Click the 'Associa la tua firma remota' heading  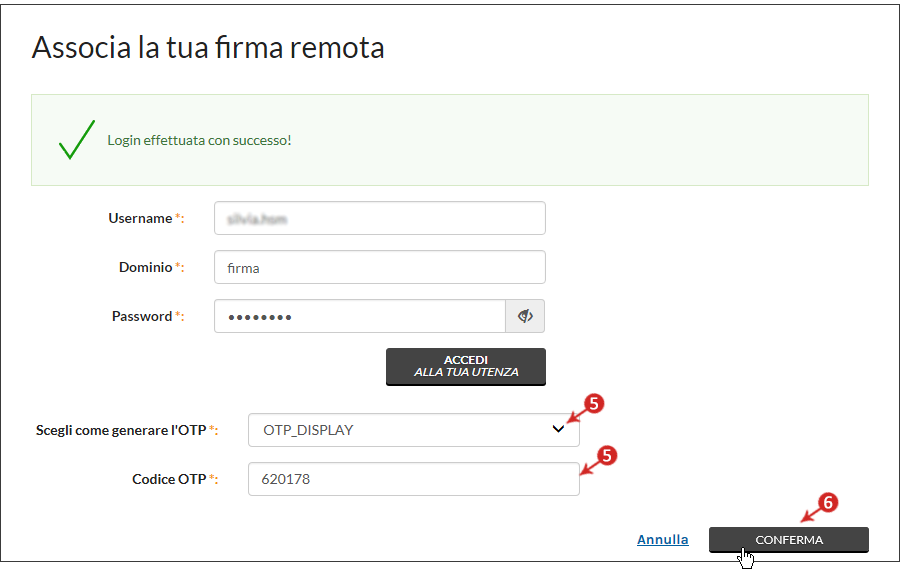coord(208,47)
